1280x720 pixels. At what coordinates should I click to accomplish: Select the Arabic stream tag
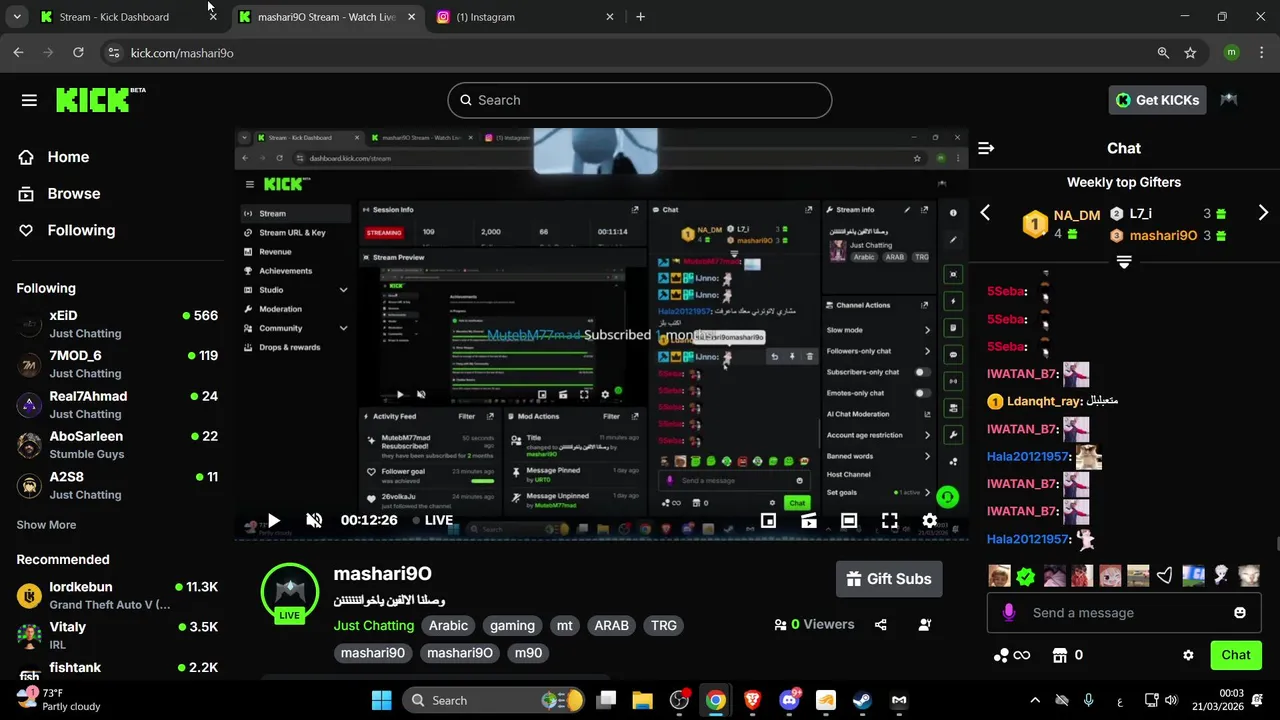pos(448,626)
